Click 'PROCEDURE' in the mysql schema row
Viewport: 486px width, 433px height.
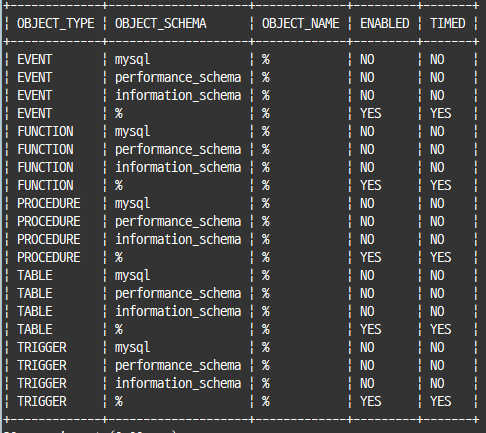pyautogui.click(x=49, y=204)
